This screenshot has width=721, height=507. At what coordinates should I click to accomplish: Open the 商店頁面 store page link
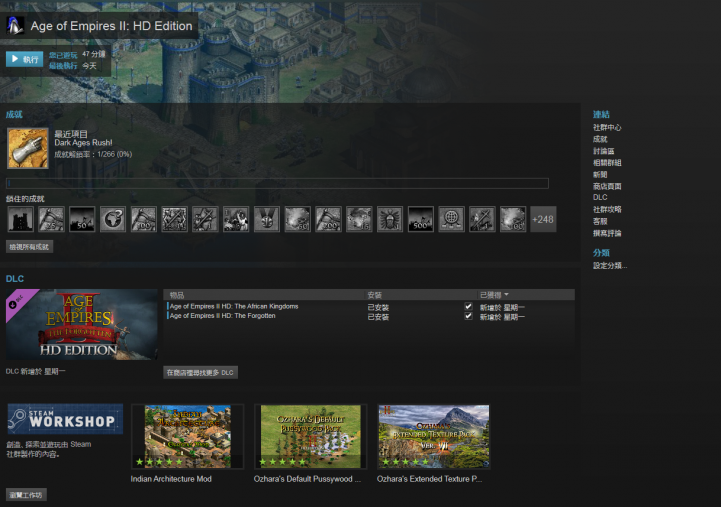(607, 186)
